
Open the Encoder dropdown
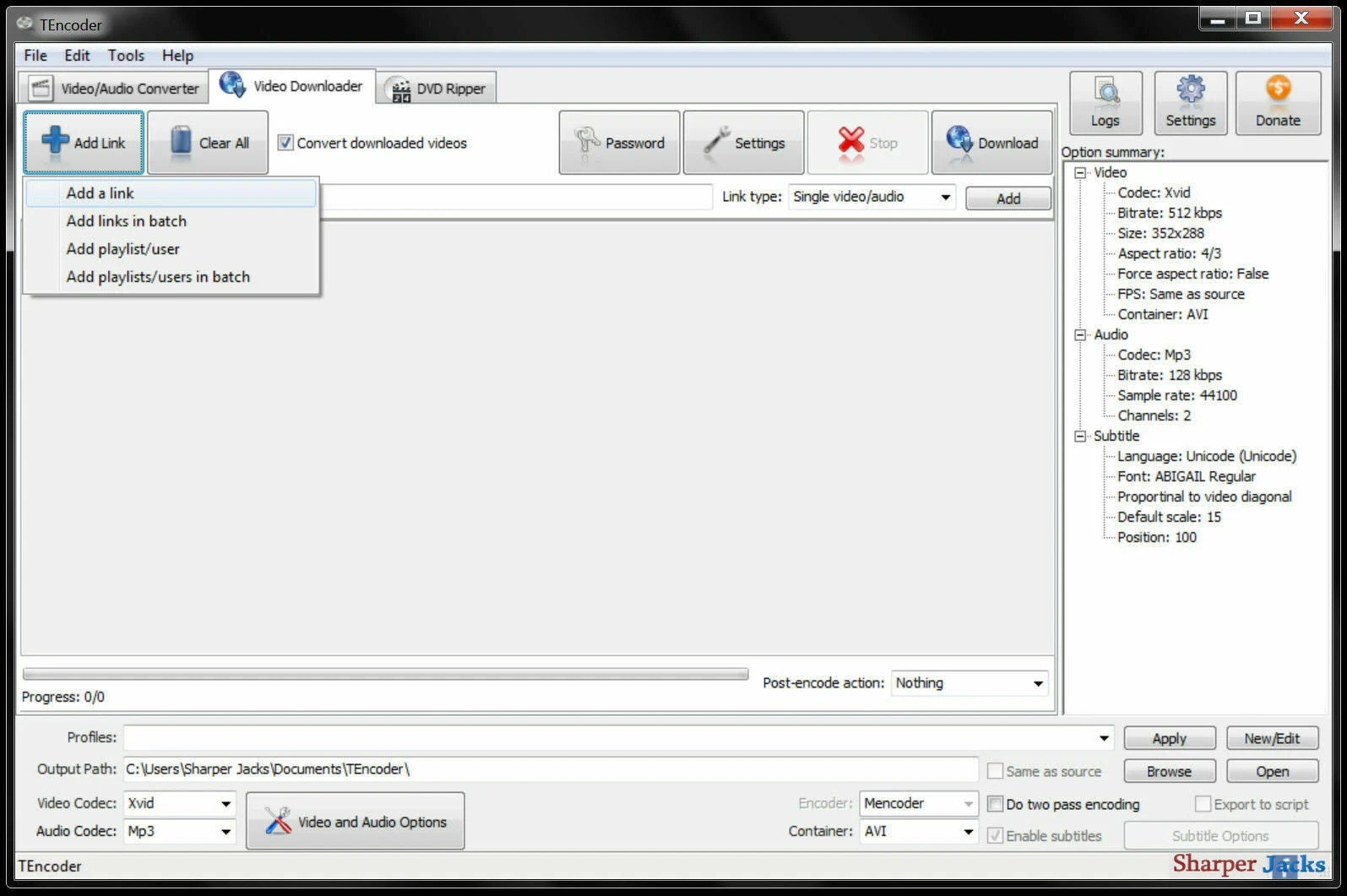coord(919,803)
